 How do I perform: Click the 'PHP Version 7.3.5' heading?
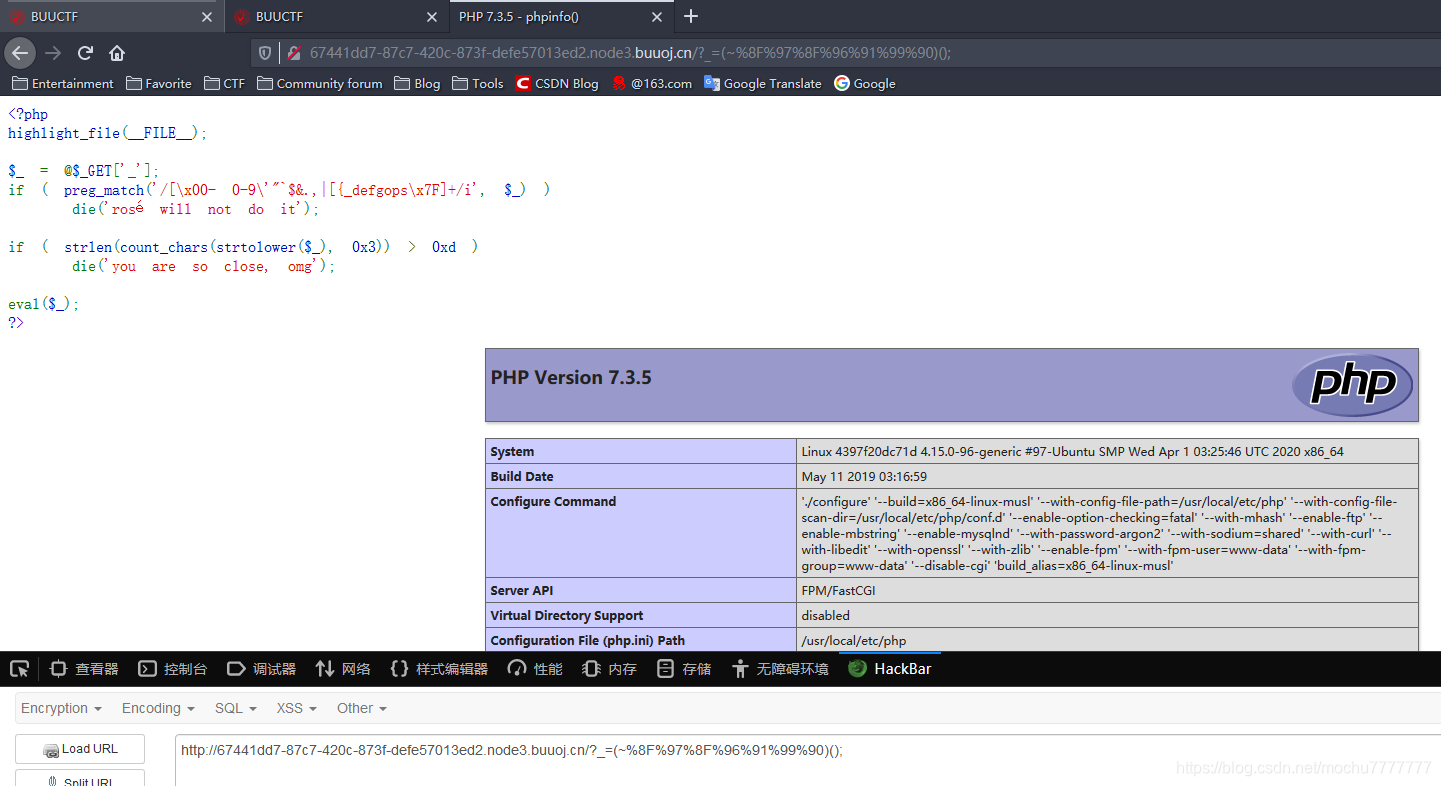tap(571, 378)
